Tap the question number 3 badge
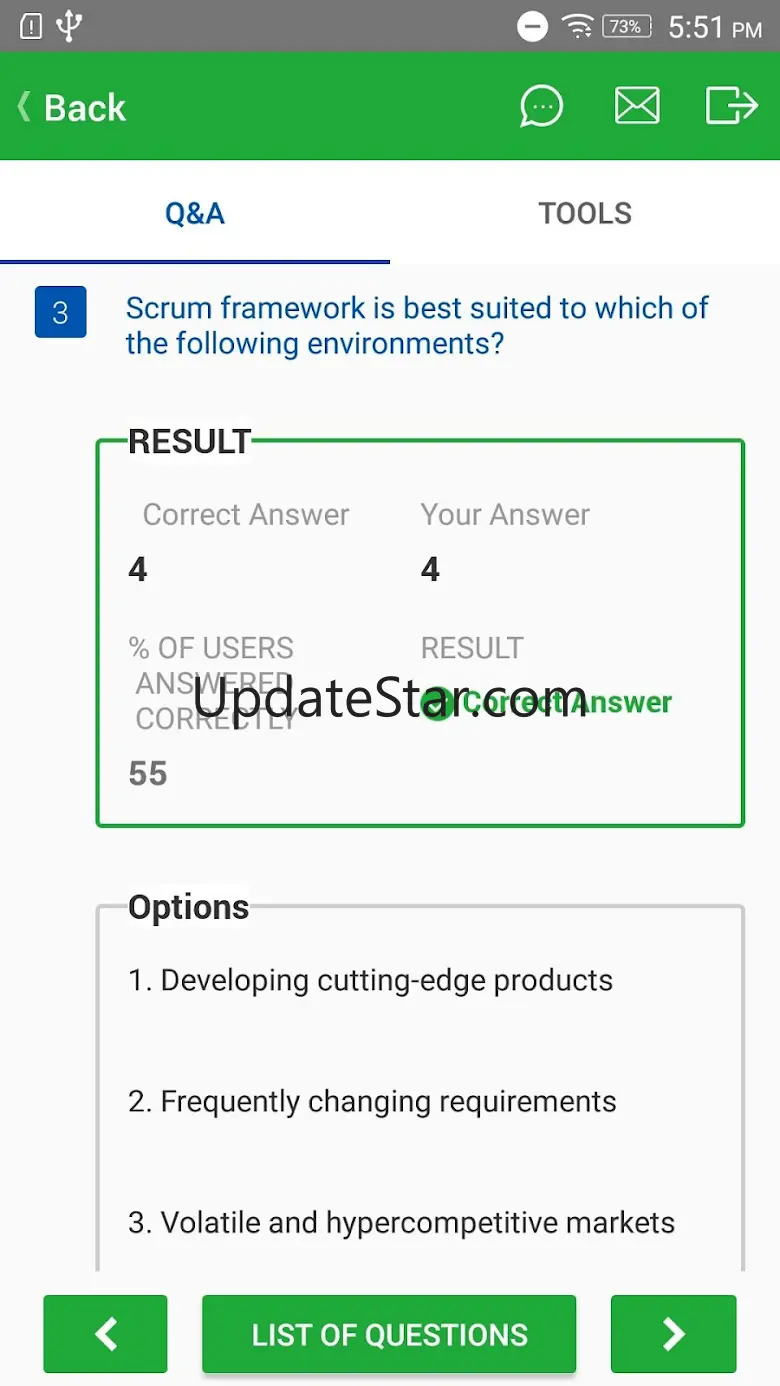The height and width of the screenshot is (1386, 780). [x=60, y=312]
